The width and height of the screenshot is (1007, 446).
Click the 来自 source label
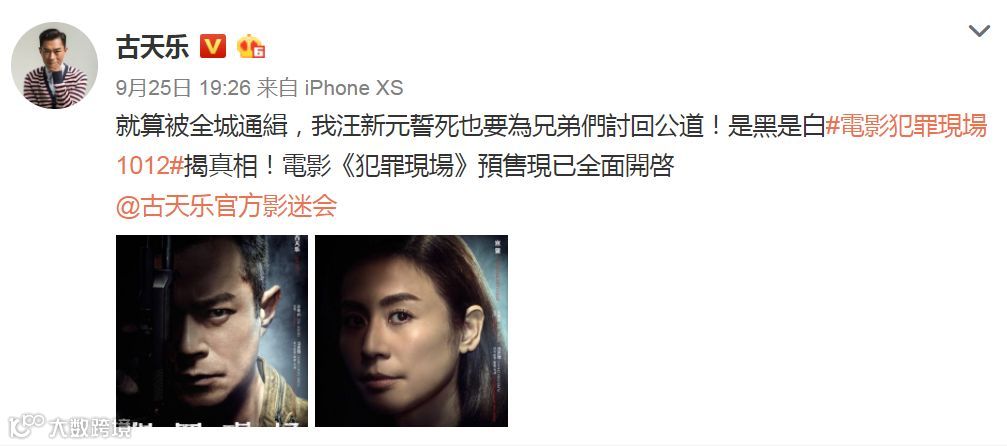point(277,88)
